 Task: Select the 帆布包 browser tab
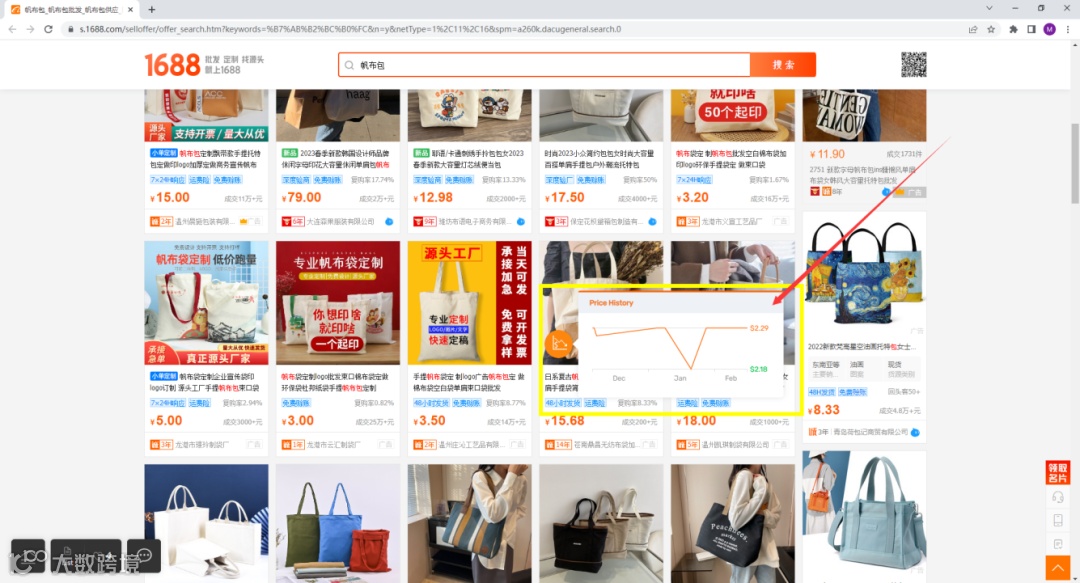click(x=70, y=10)
